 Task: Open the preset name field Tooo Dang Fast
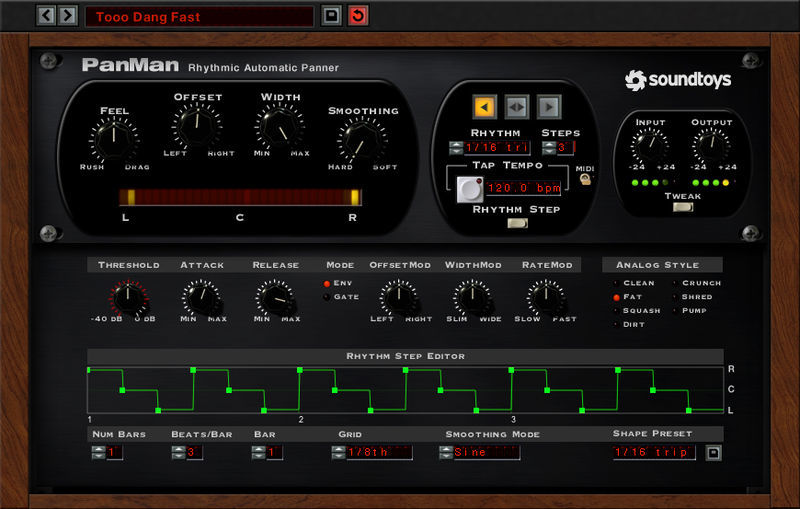(199, 17)
